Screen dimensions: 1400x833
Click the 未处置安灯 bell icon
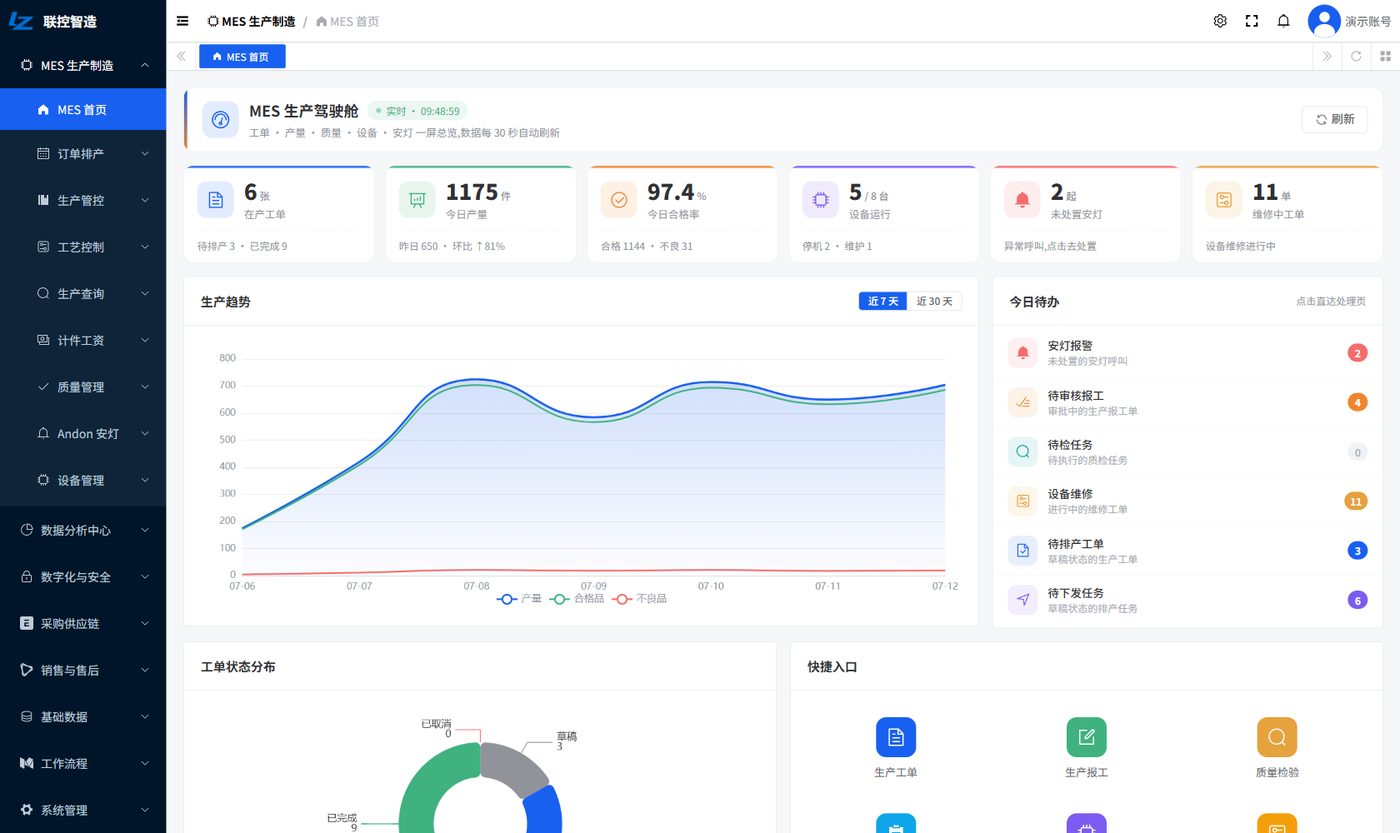pos(1022,200)
